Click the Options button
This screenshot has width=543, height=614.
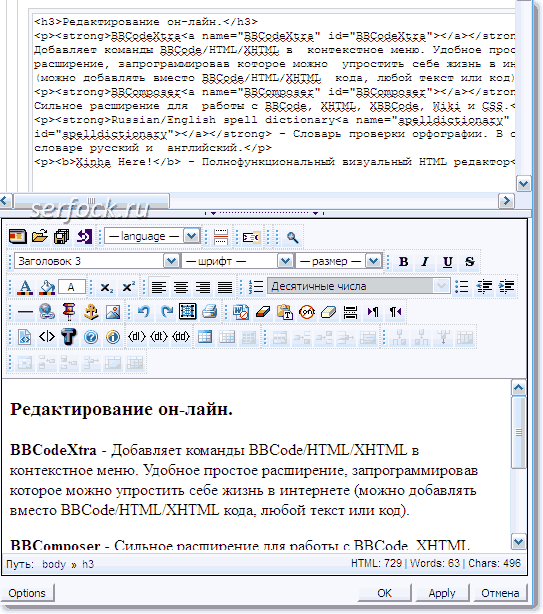[27, 593]
